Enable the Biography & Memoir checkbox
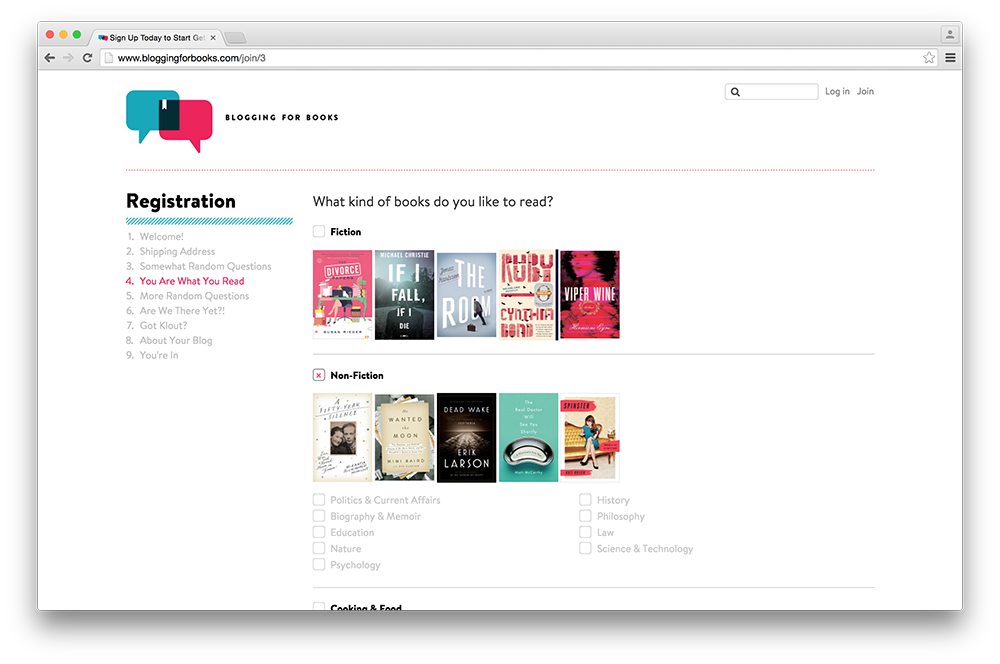This screenshot has width=1000, height=664. [x=319, y=516]
